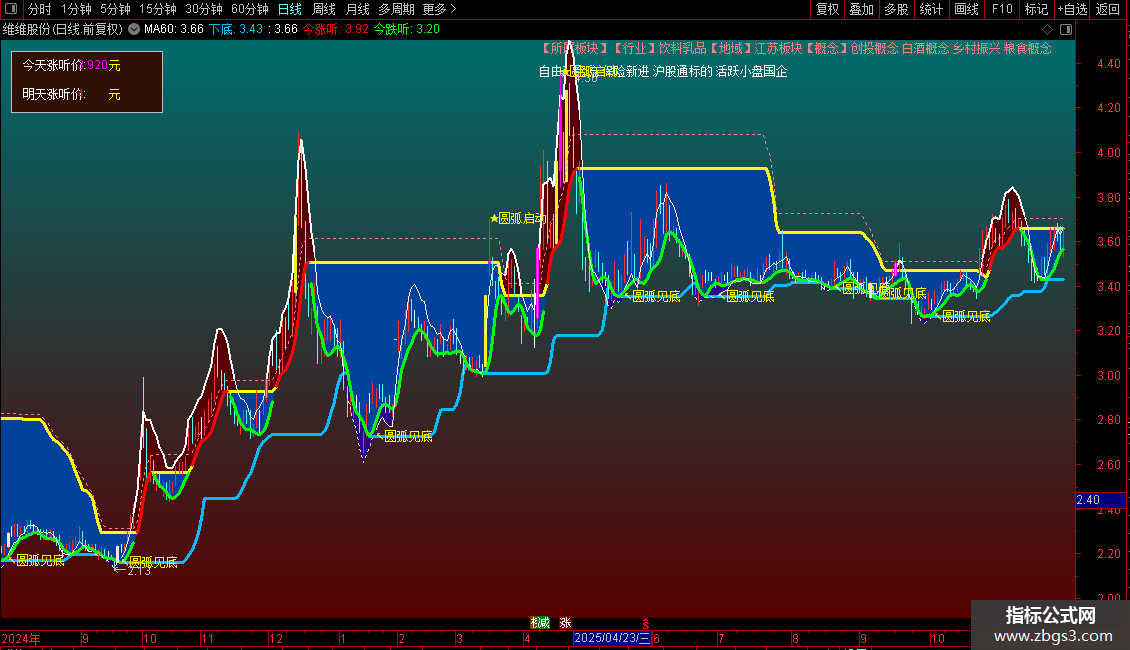Select the 30分钟 period tab
Image resolution: width=1130 pixels, height=650 pixels.
(204, 9)
